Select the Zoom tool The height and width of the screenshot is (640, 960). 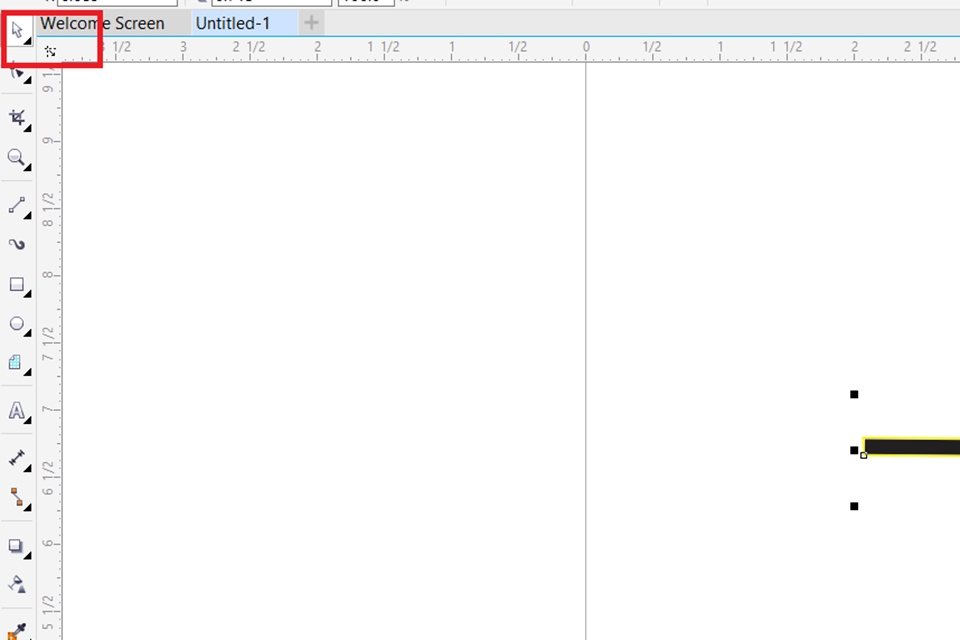click(17, 158)
